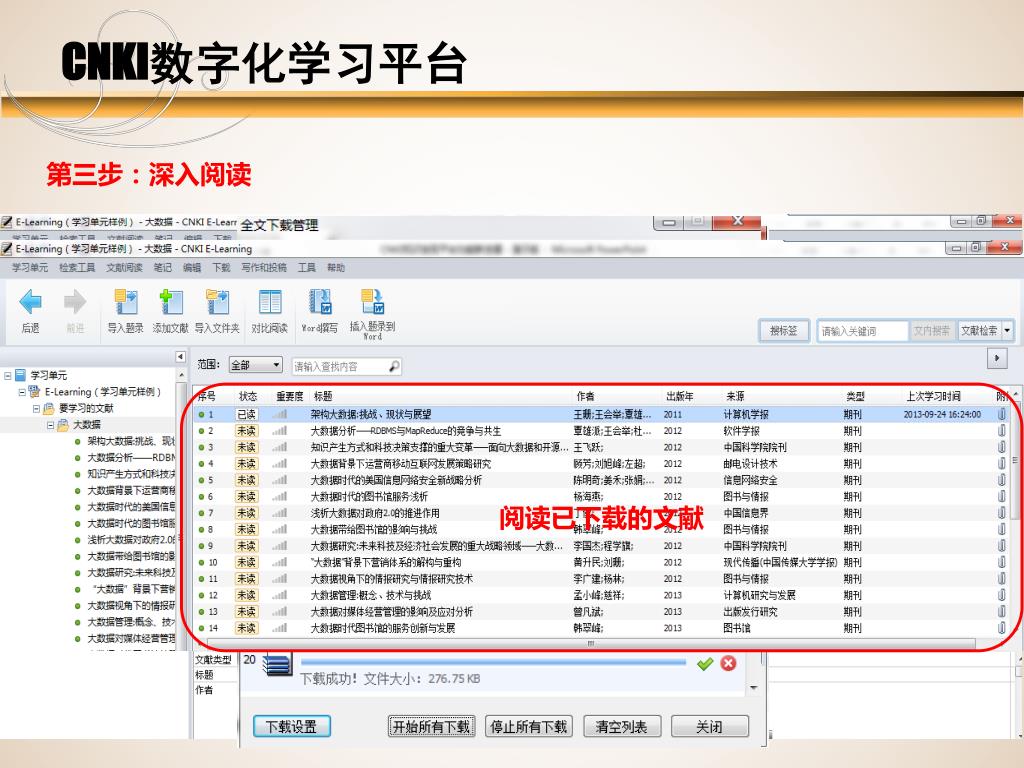
Task: Click the 导入文件夹 toolbar icon
Action: point(217,303)
